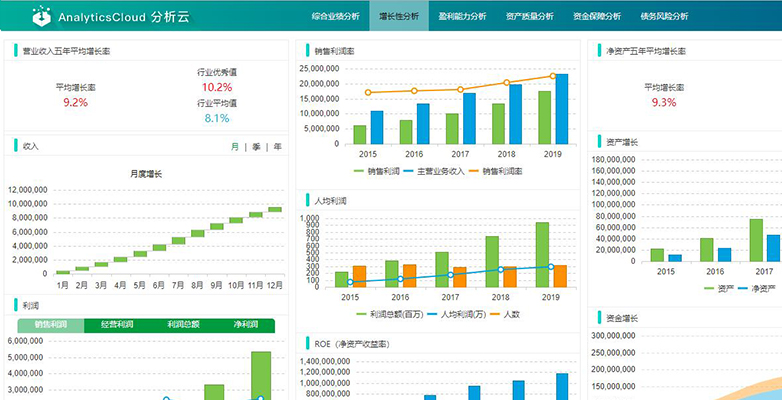
Task: Click the 300,000,000 axis label in 资金增长 chart
Action: [x=613, y=335]
